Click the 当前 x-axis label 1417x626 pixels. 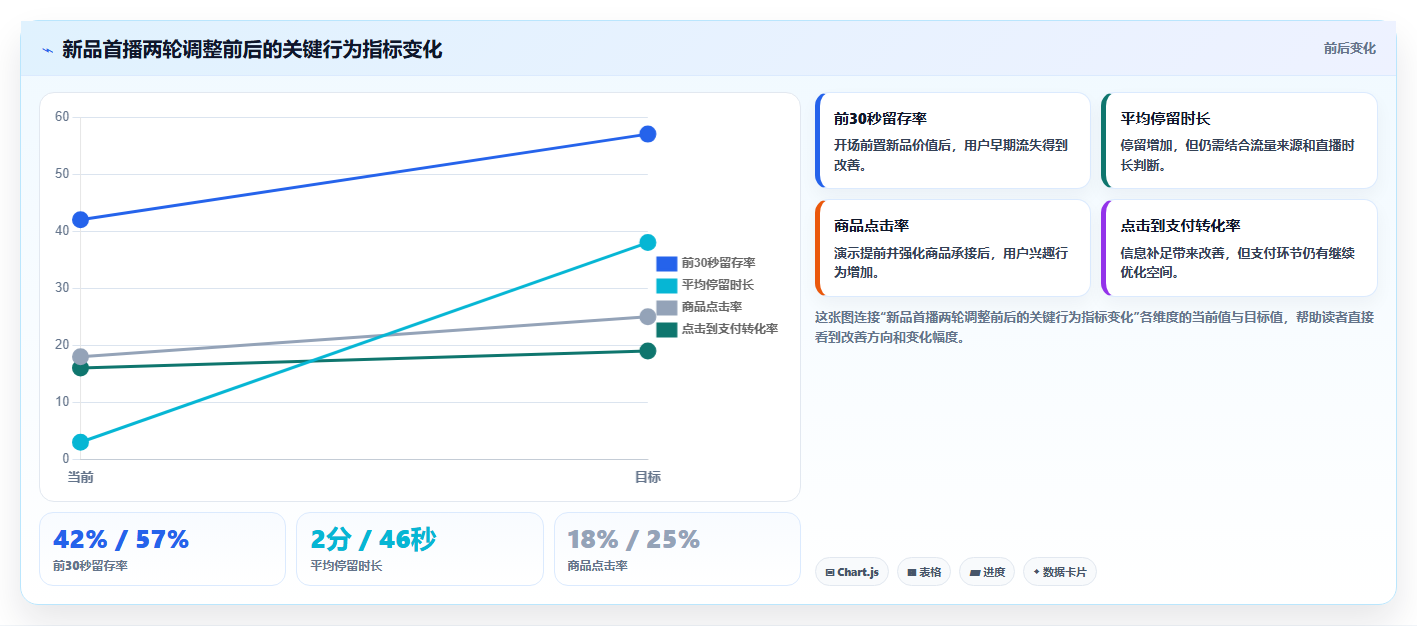click(81, 477)
